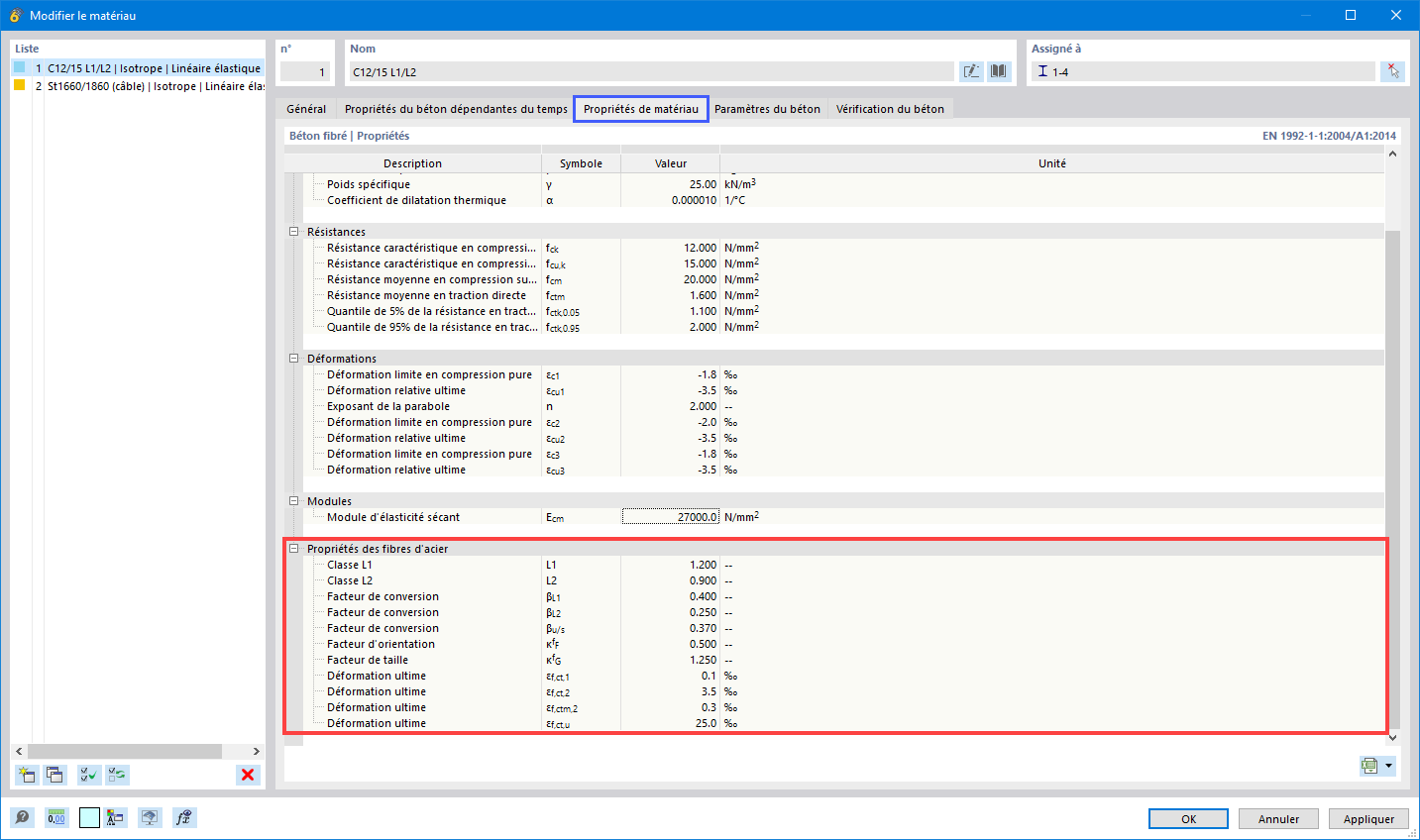Create a new material in the list
The height and width of the screenshot is (840, 1420).
pyautogui.click(x=27, y=775)
